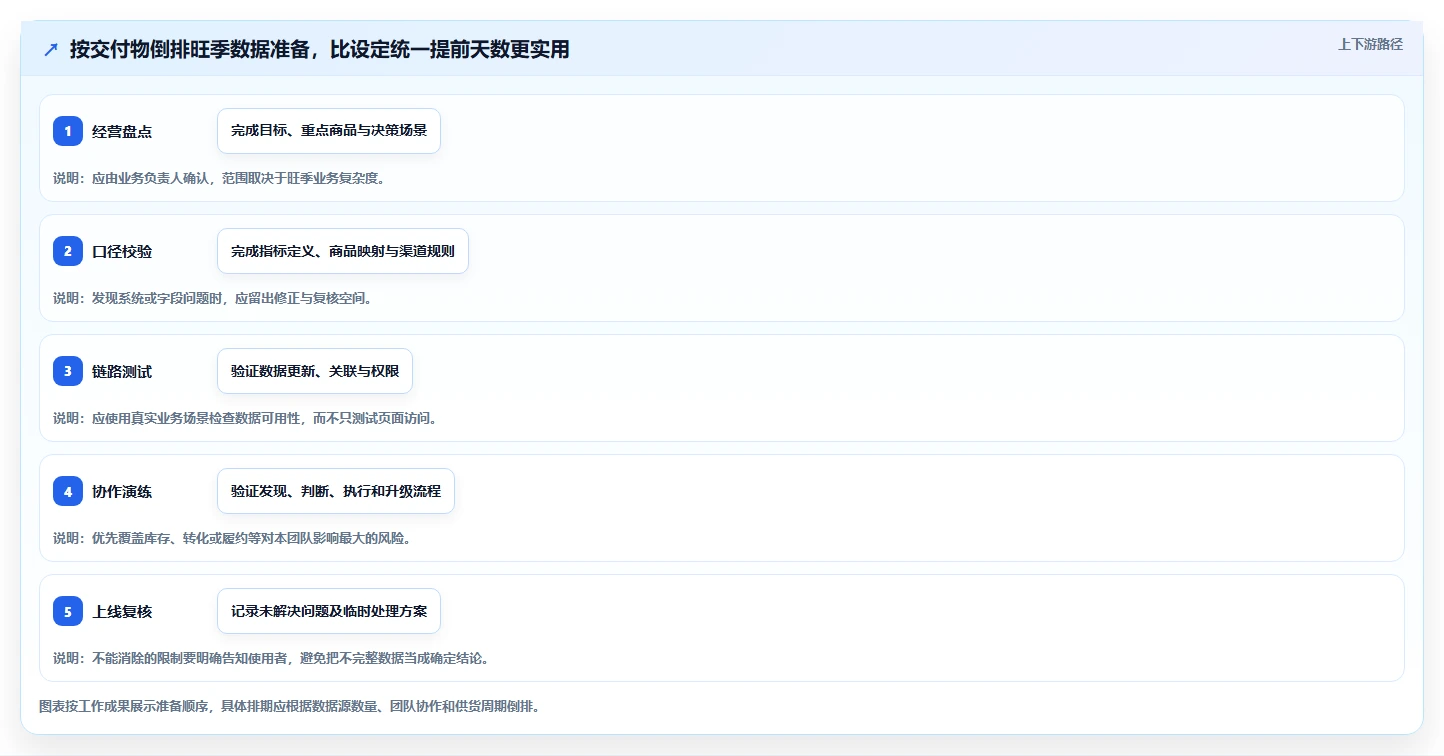This screenshot has height=756, width=1444.
Task: Click the 经营盘点 step title
Action: click(x=122, y=131)
